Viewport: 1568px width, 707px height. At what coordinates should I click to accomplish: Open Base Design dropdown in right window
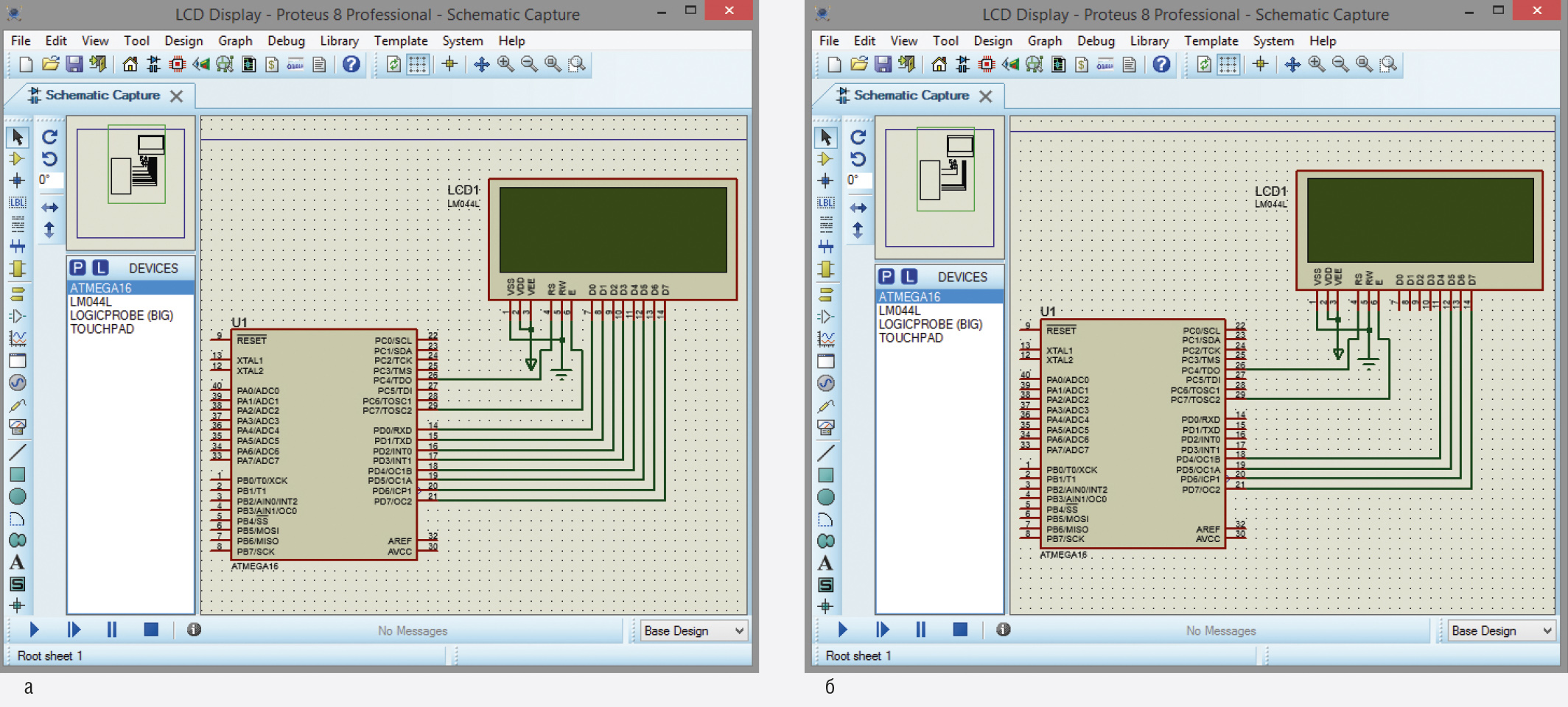coord(1502,631)
